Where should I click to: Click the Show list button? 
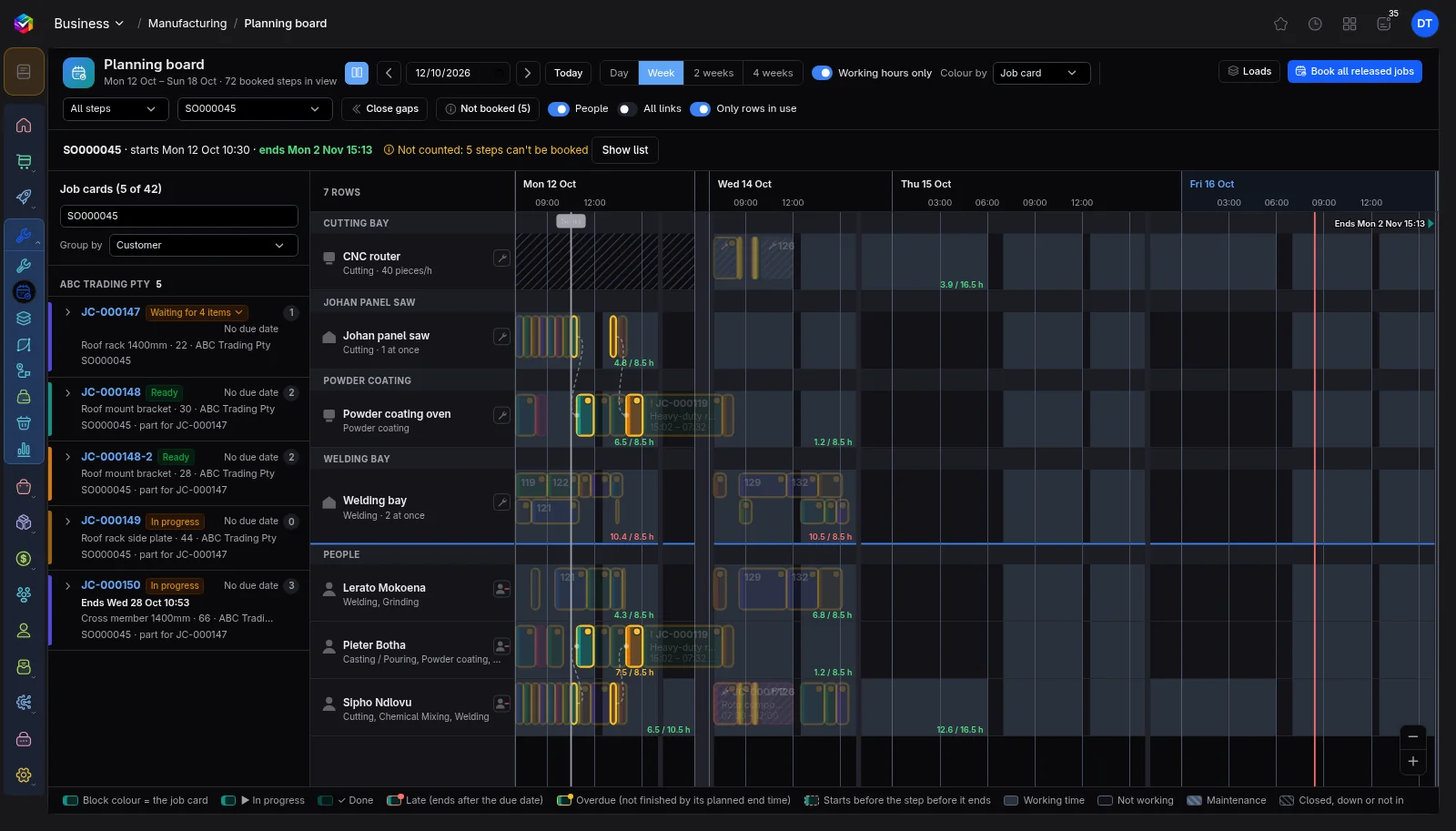click(625, 150)
